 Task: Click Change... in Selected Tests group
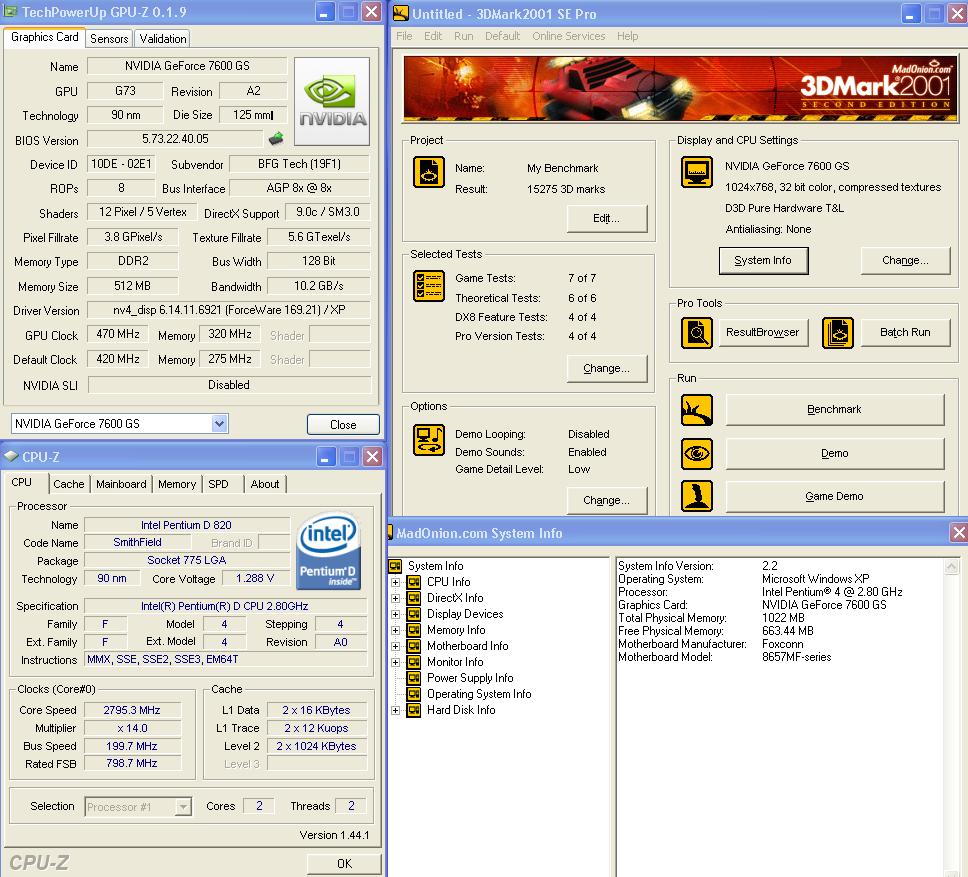(x=607, y=368)
